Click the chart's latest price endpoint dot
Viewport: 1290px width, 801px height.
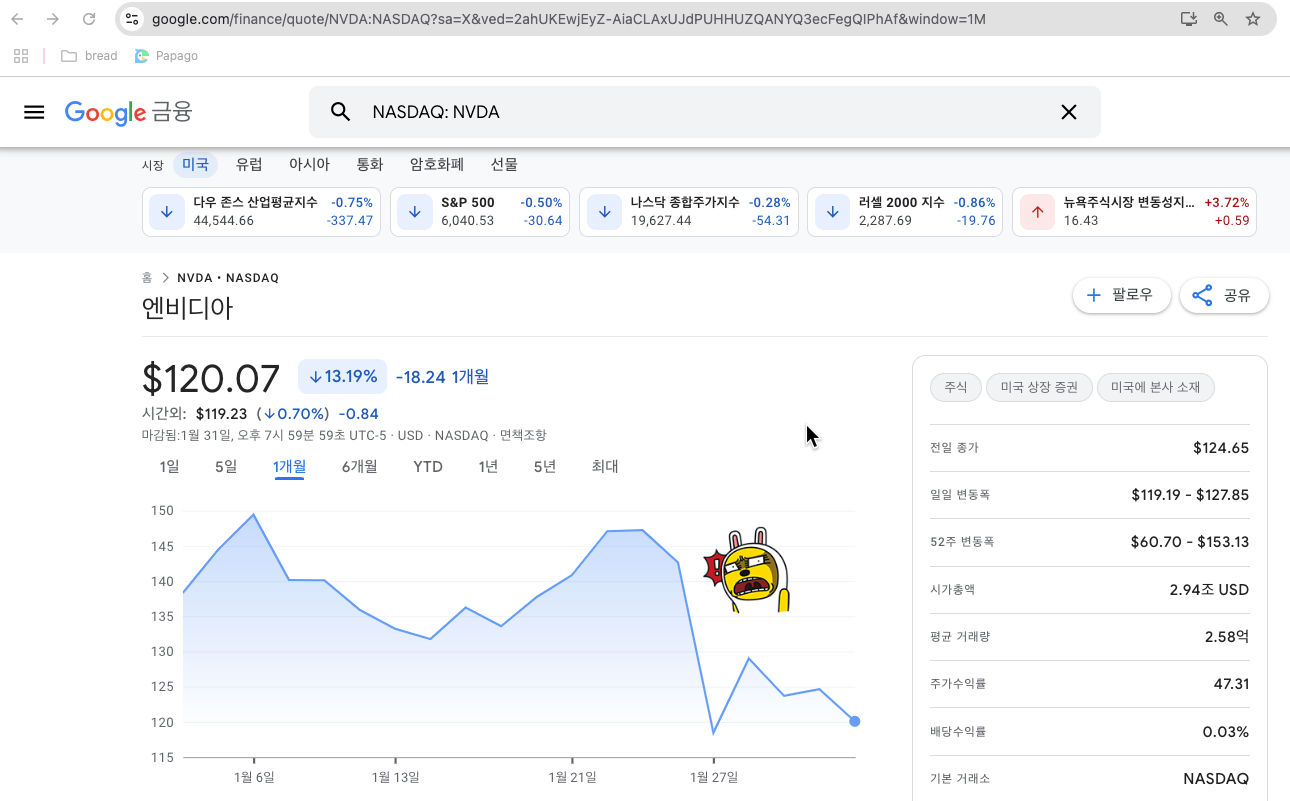click(x=854, y=721)
